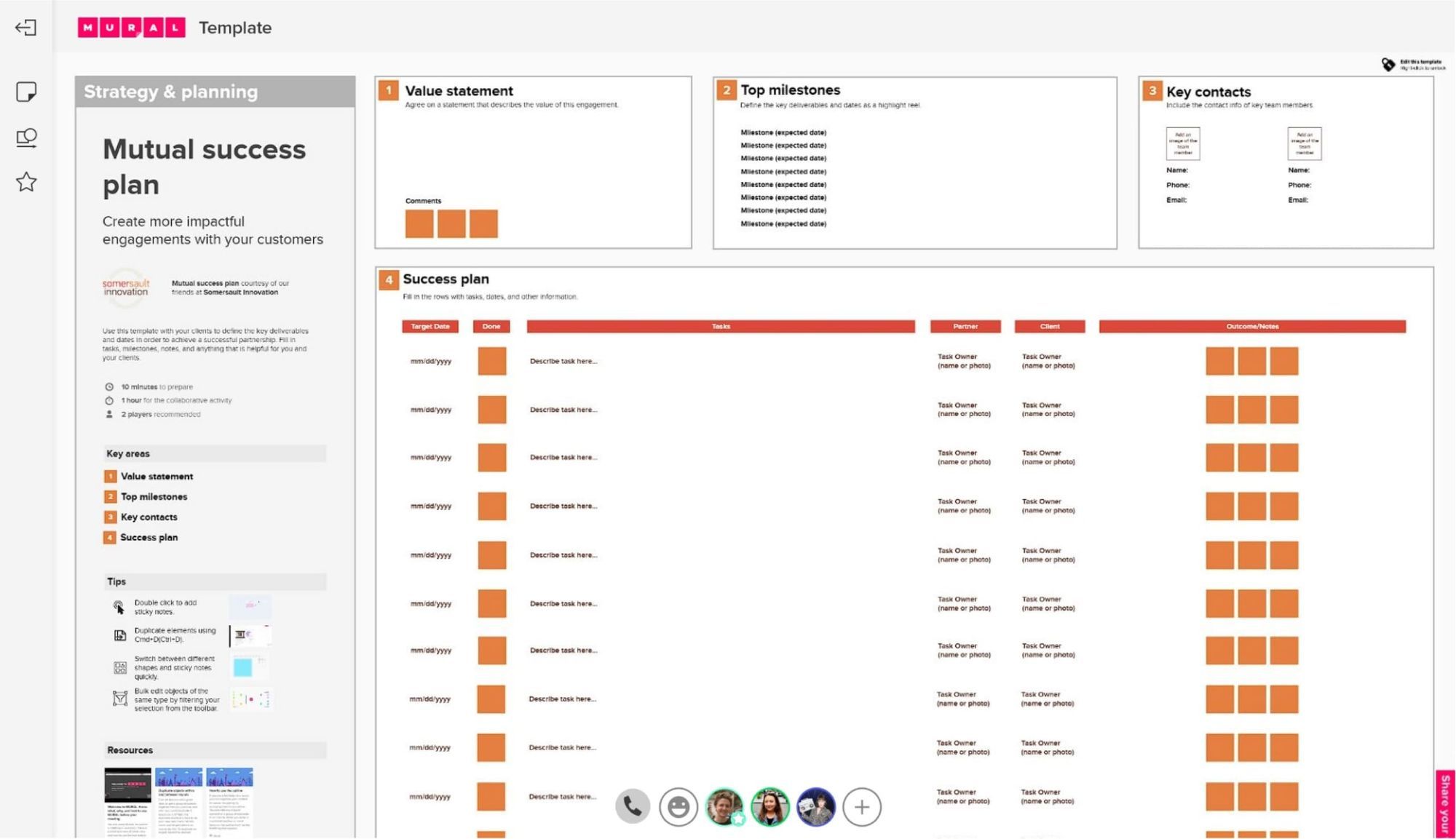Click the exit mural arrow icon

click(25, 28)
